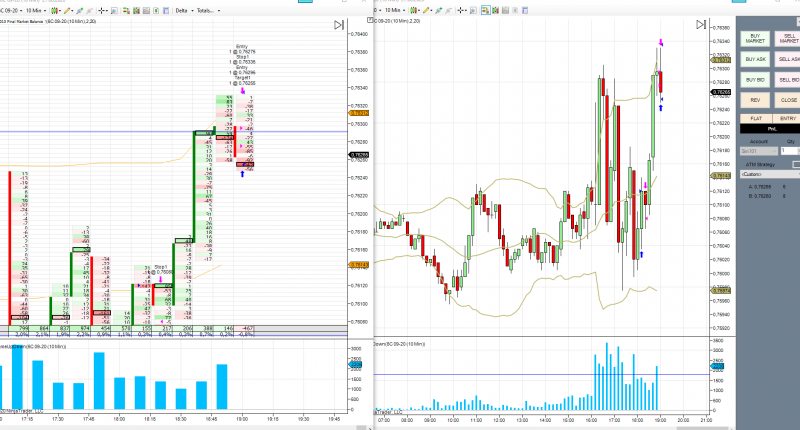Viewport: 800px width, 430px height.
Task: Open Indicators icon in right chart toolbar
Action: click(x=505, y=10)
